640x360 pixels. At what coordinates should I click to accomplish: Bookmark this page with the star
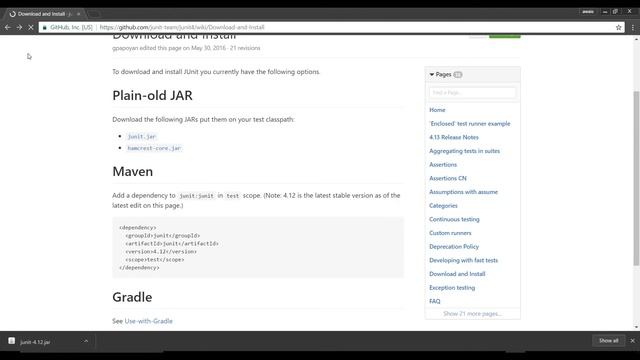click(618, 27)
